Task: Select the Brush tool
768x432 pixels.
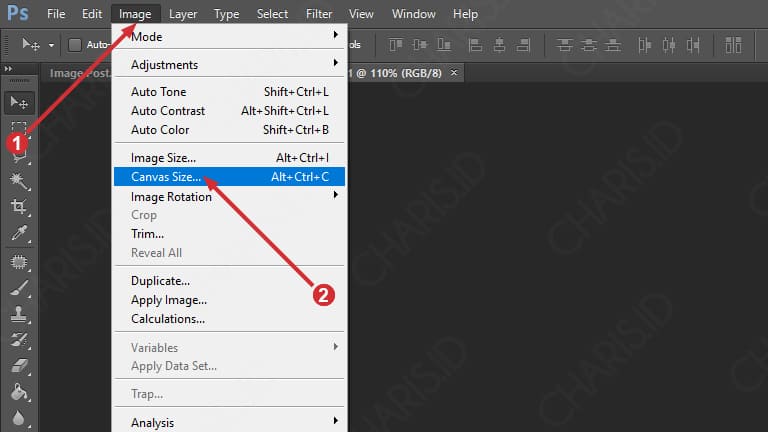Action: (19, 288)
